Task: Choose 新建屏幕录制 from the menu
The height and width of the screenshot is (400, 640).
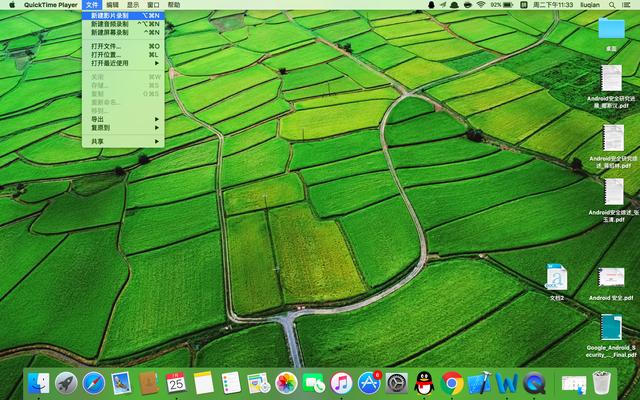Action: (x=110, y=32)
